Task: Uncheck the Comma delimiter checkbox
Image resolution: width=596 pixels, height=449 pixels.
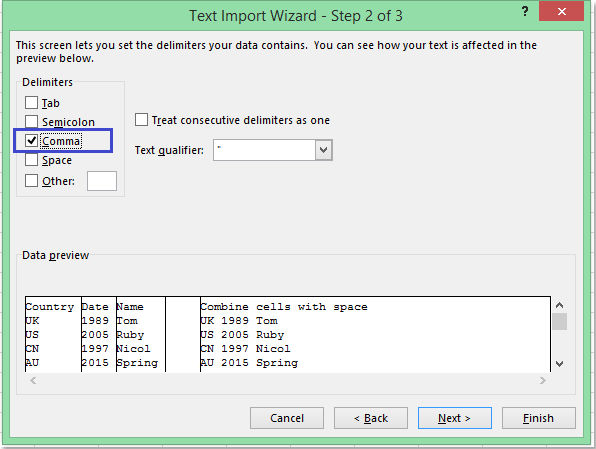Action: [x=32, y=141]
